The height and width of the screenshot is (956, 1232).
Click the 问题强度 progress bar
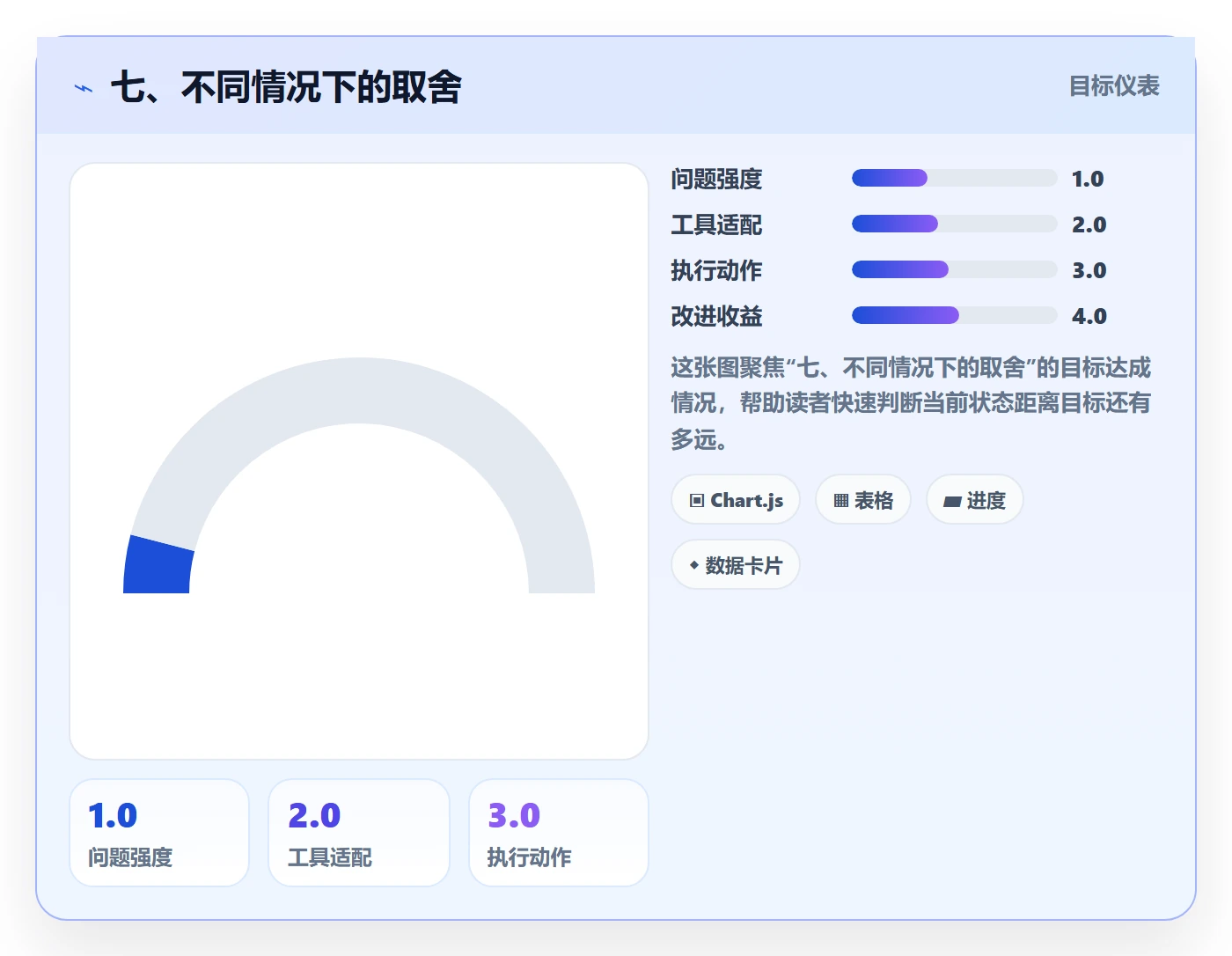pos(954,178)
